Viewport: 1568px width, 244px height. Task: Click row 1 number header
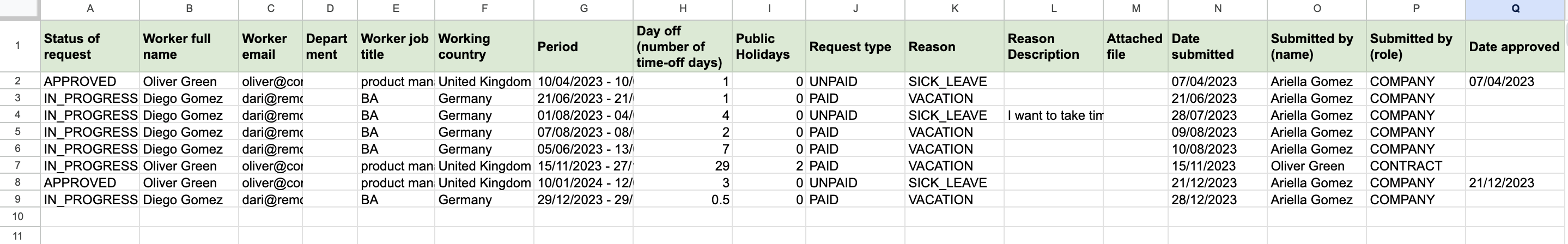19,46
